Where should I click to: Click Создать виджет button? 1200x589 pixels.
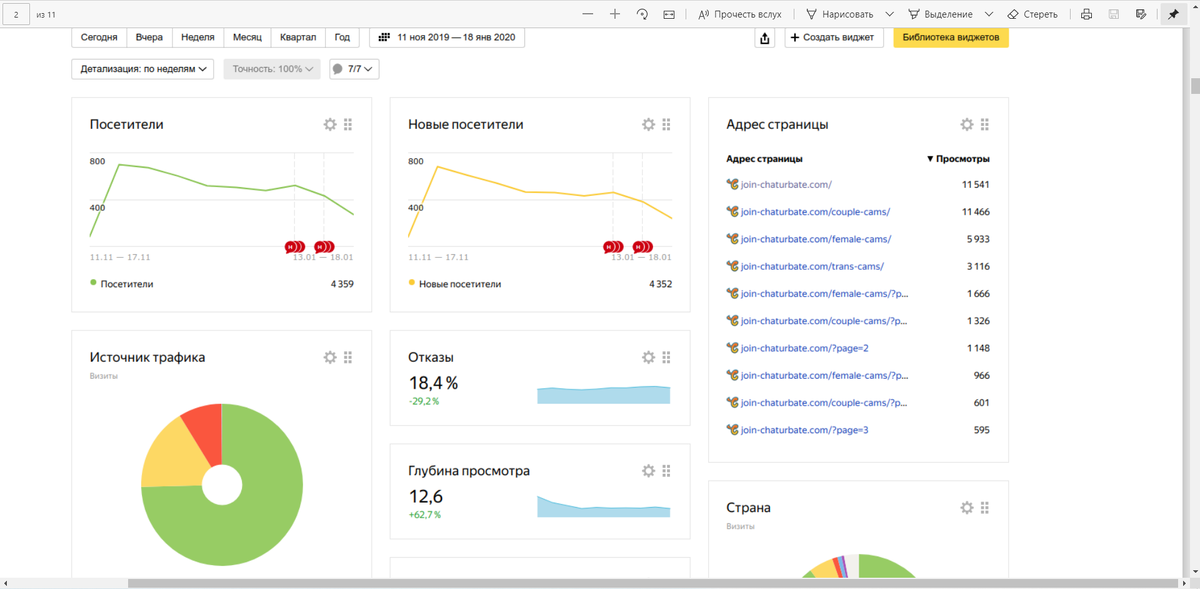point(834,37)
